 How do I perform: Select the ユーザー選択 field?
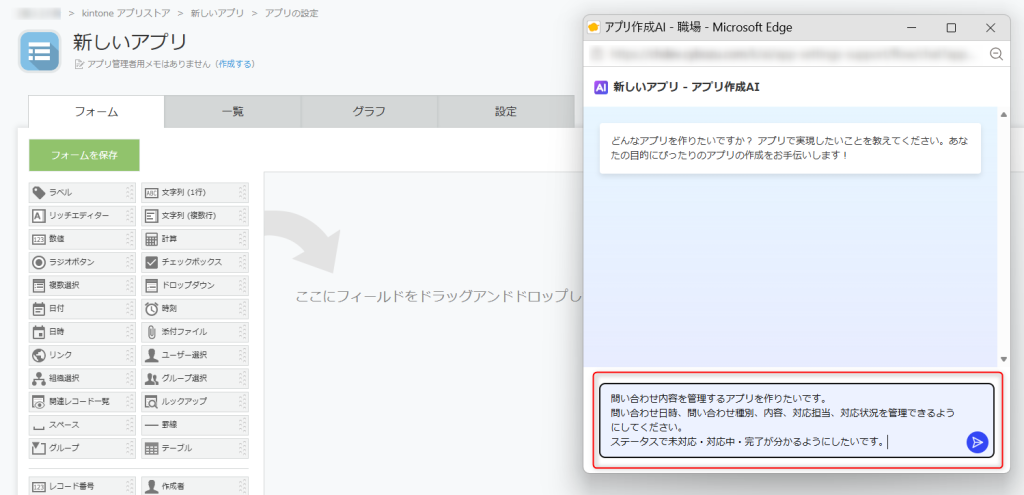tap(195, 355)
